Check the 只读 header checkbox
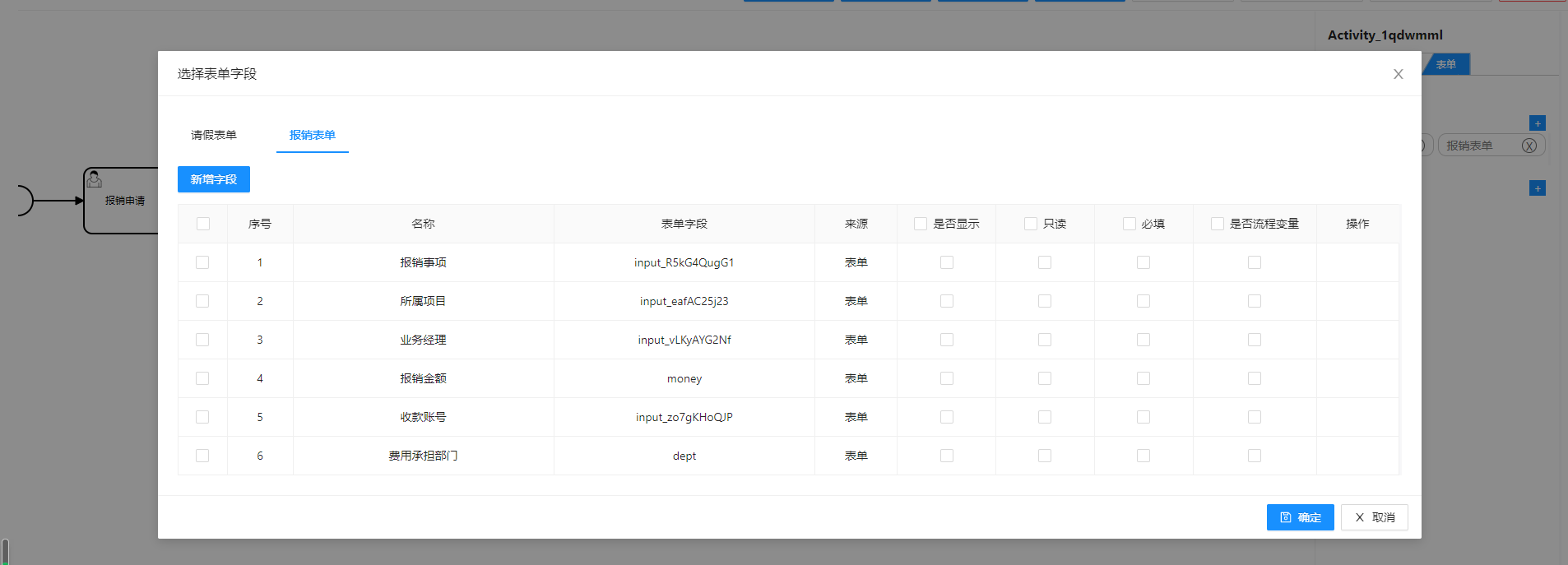The image size is (1568, 565). tap(1030, 224)
